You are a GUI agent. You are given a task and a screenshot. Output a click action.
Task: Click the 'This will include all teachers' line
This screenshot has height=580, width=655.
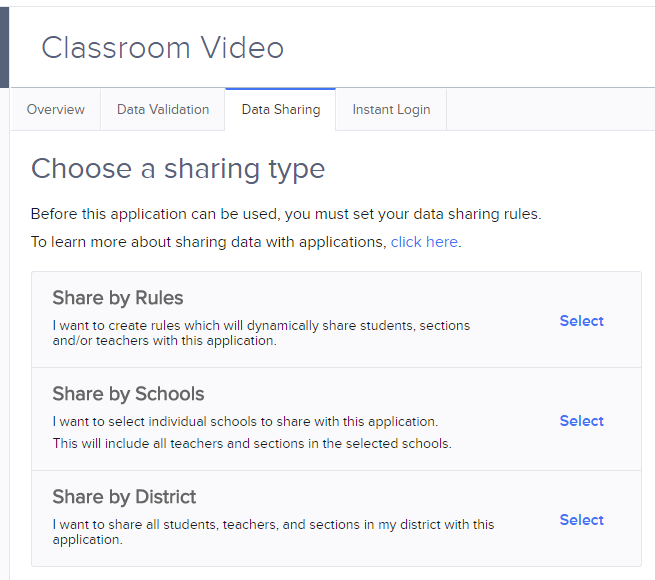coord(251,443)
